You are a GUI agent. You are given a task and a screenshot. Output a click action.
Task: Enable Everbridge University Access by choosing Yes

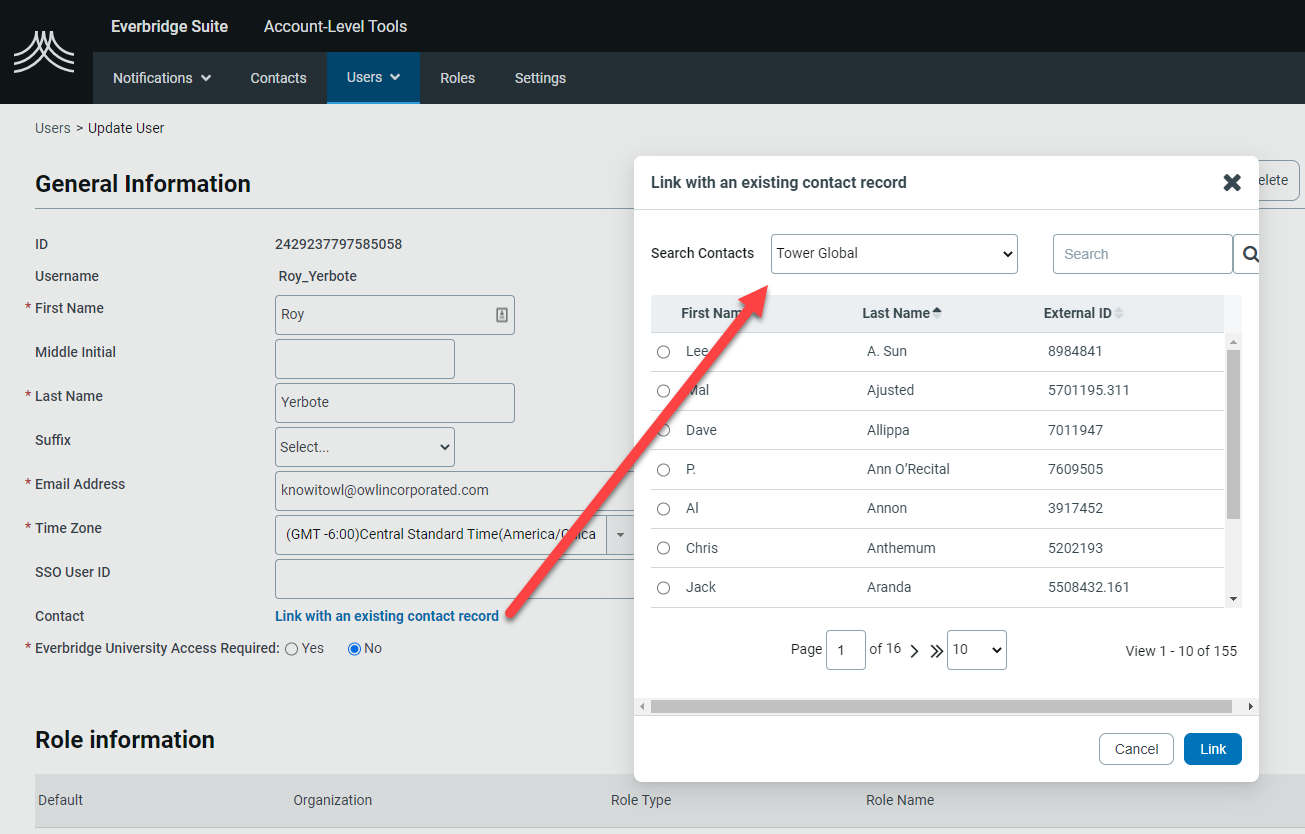(x=290, y=648)
